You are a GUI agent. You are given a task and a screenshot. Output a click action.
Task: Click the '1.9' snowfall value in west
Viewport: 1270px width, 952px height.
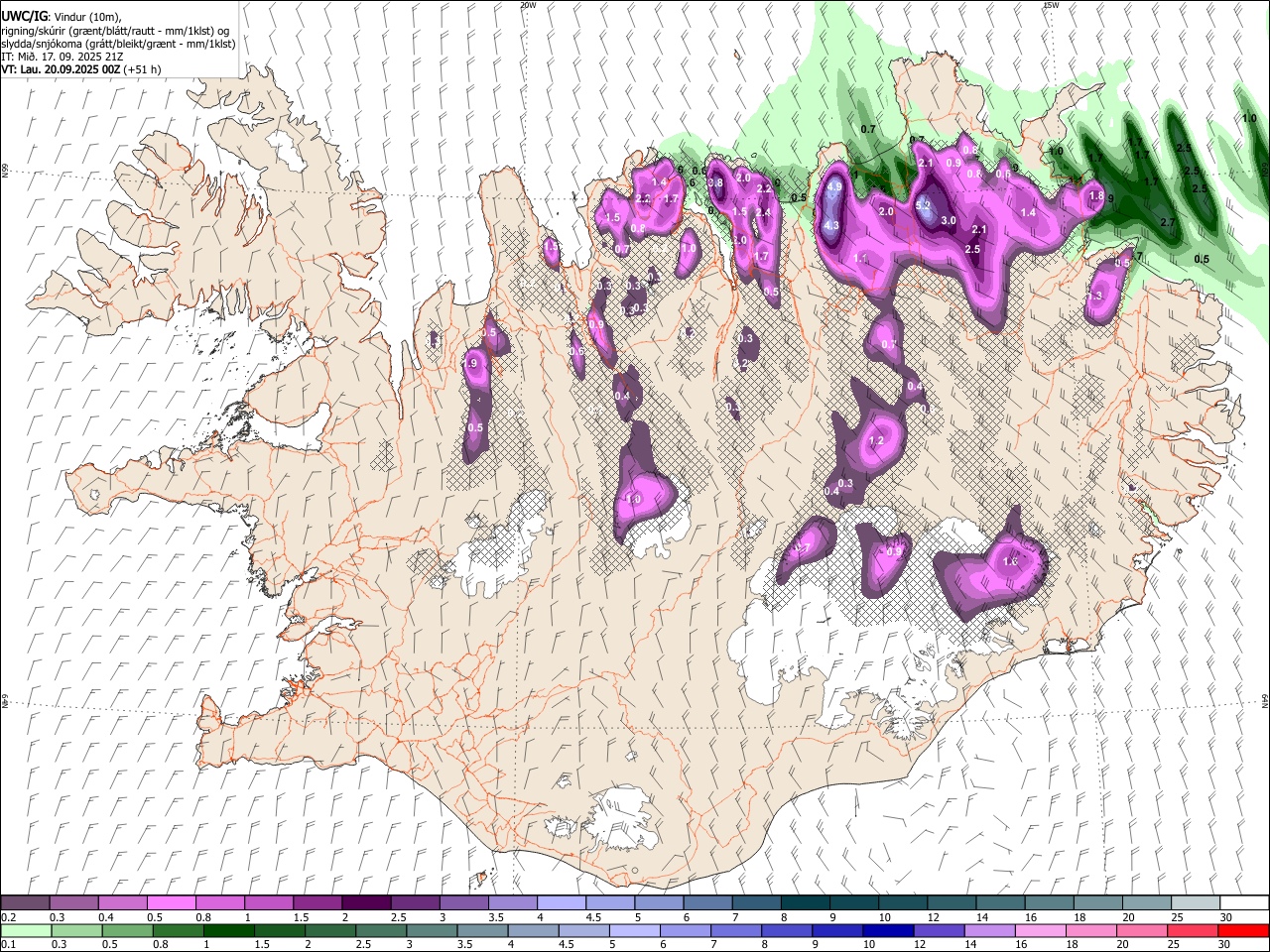click(470, 364)
